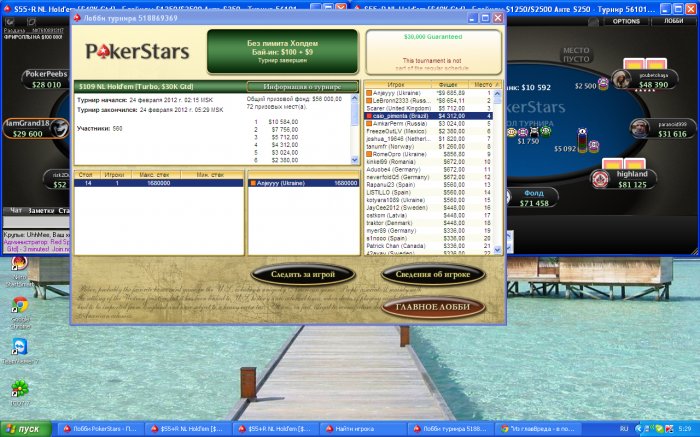This screenshot has width=700, height=437.
Task: Click highland's avatar at the right table
Action: coord(600,179)
